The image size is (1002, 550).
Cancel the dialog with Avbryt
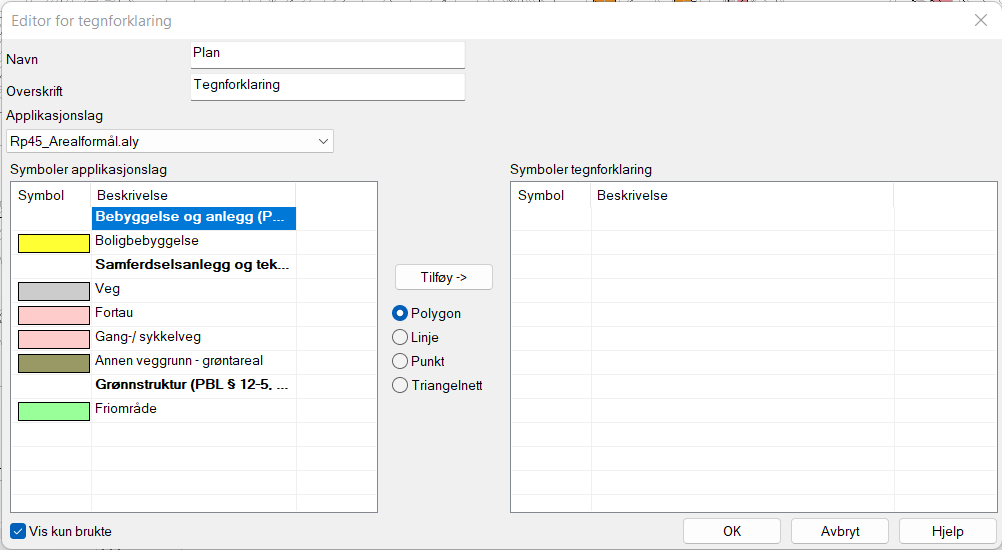(x=839, y=531)
